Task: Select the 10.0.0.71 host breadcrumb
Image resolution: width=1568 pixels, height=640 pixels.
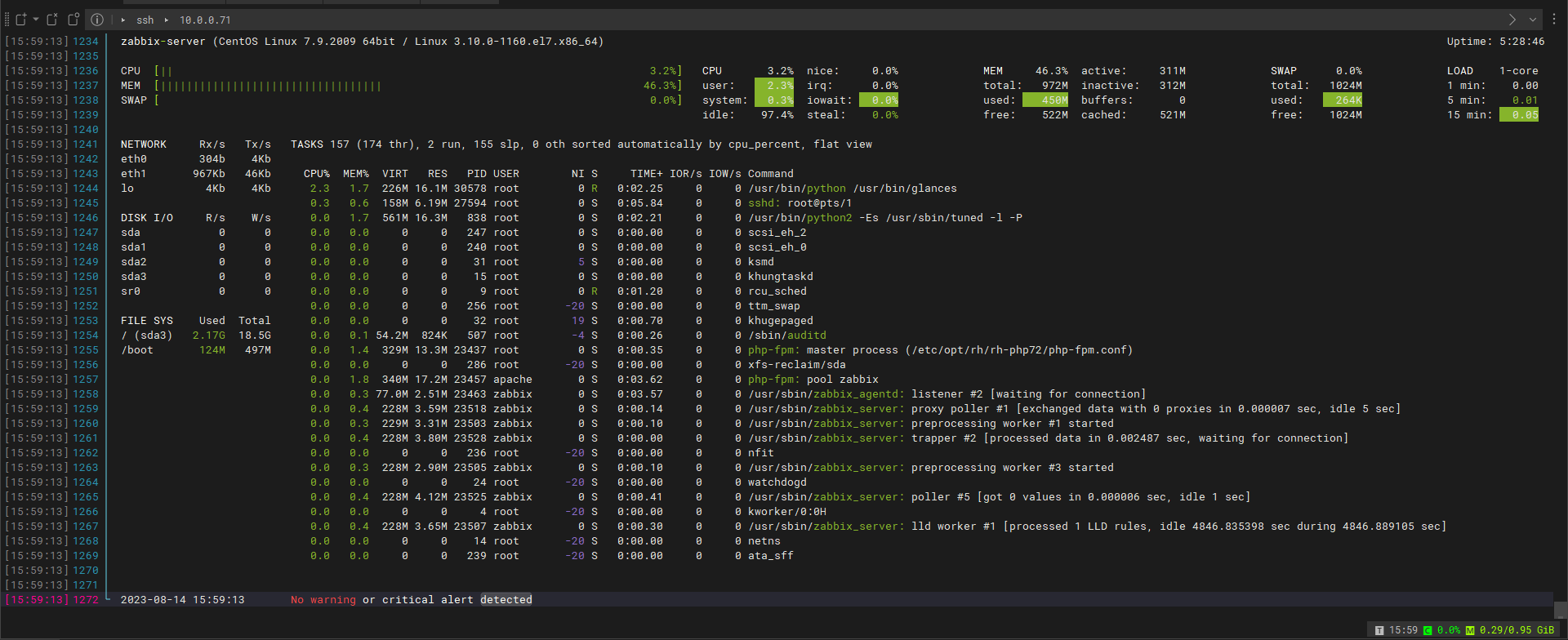Action: tap(205, 20)
